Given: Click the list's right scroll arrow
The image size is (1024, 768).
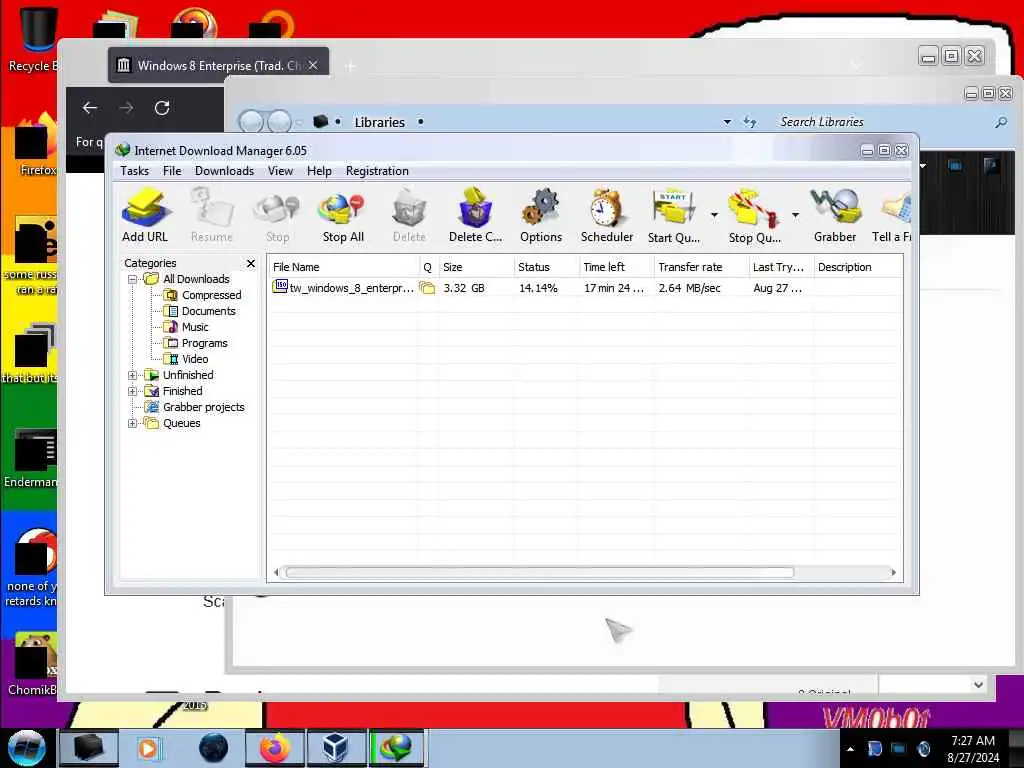Looking at the screenshot, I should pos(893,573).
